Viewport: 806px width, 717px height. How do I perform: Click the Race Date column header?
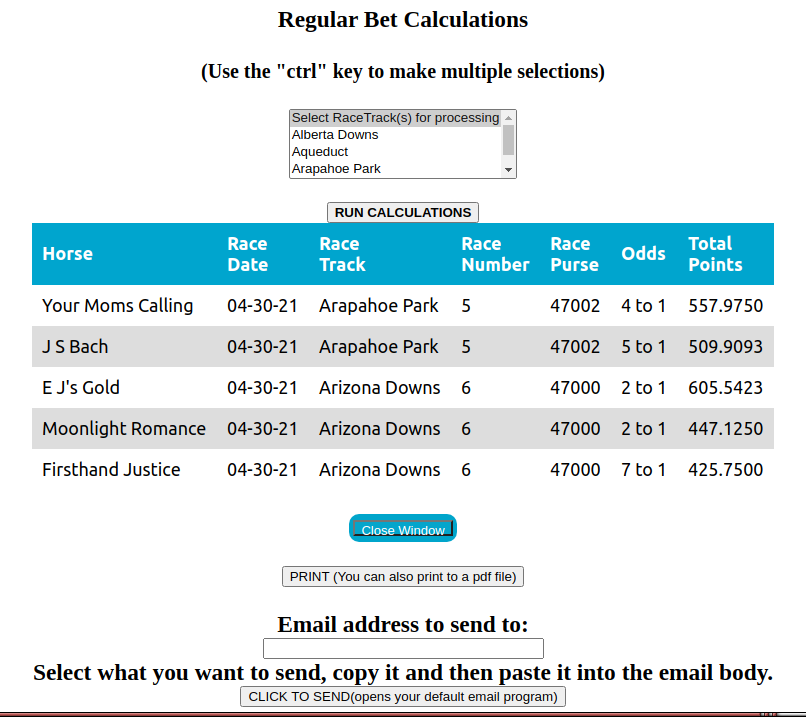(x=247, y=254)
